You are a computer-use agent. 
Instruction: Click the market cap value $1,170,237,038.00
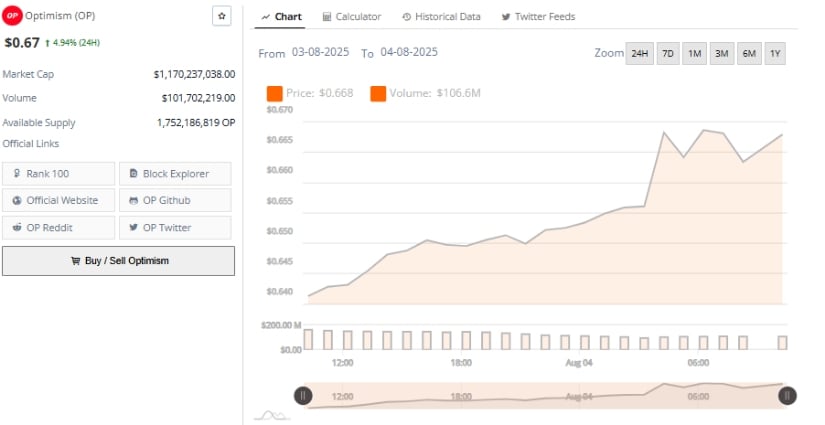pos(194,74)
